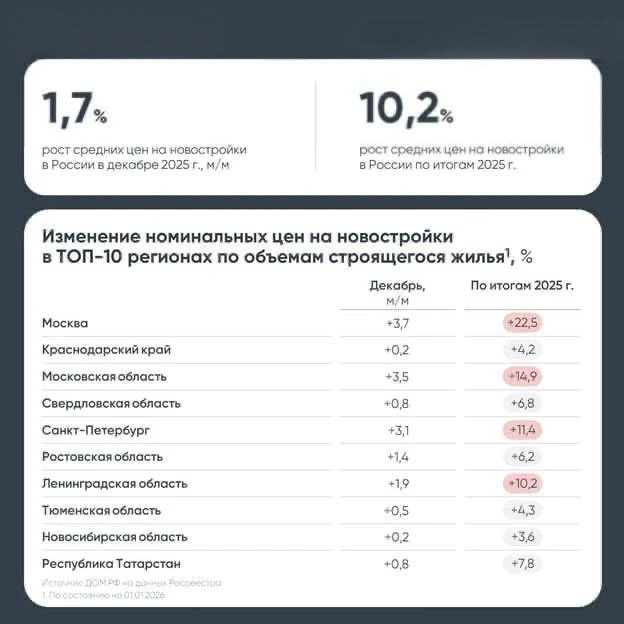Click the +0,8 December value for Свердловская область
The image size is (624, 624).
397,403
